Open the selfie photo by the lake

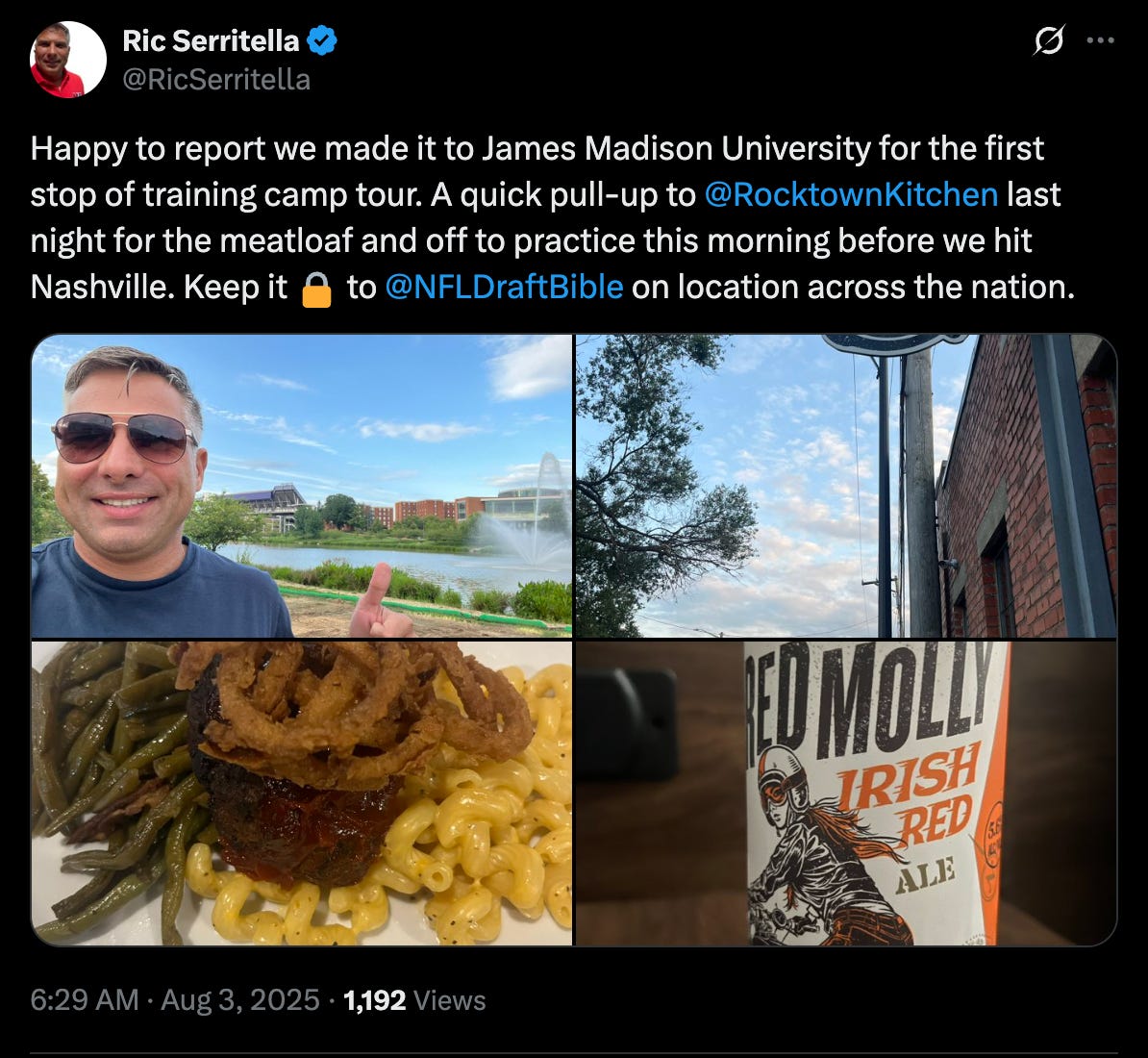pos(302,486)
